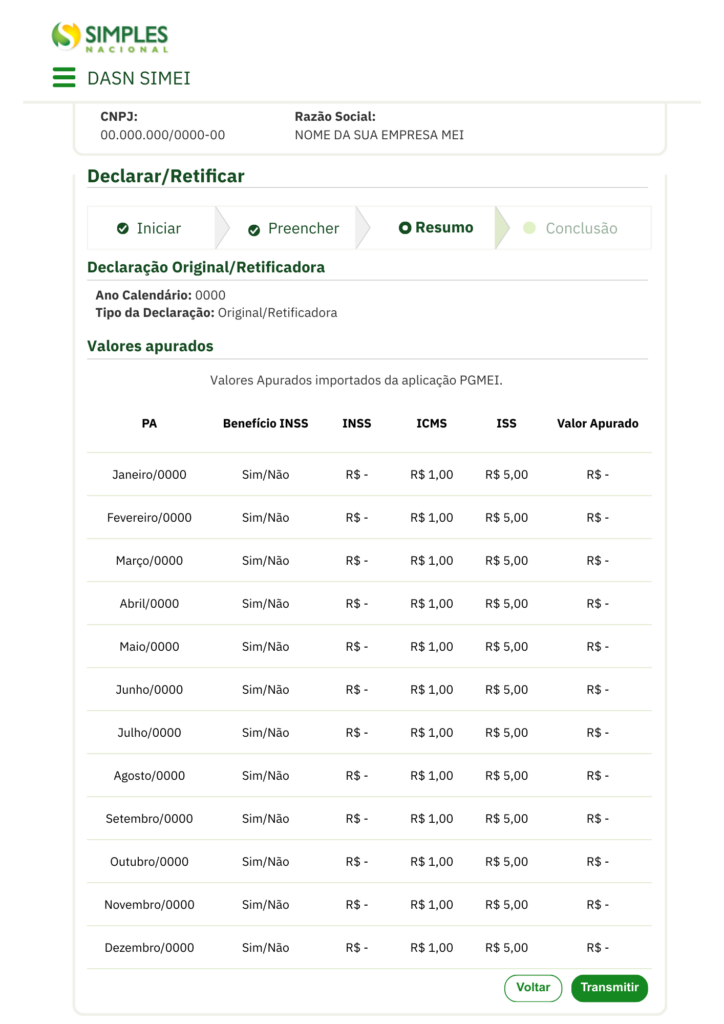Go to the Iniciar step
This screenshot has width=724, height=1024.
[158, 229]
